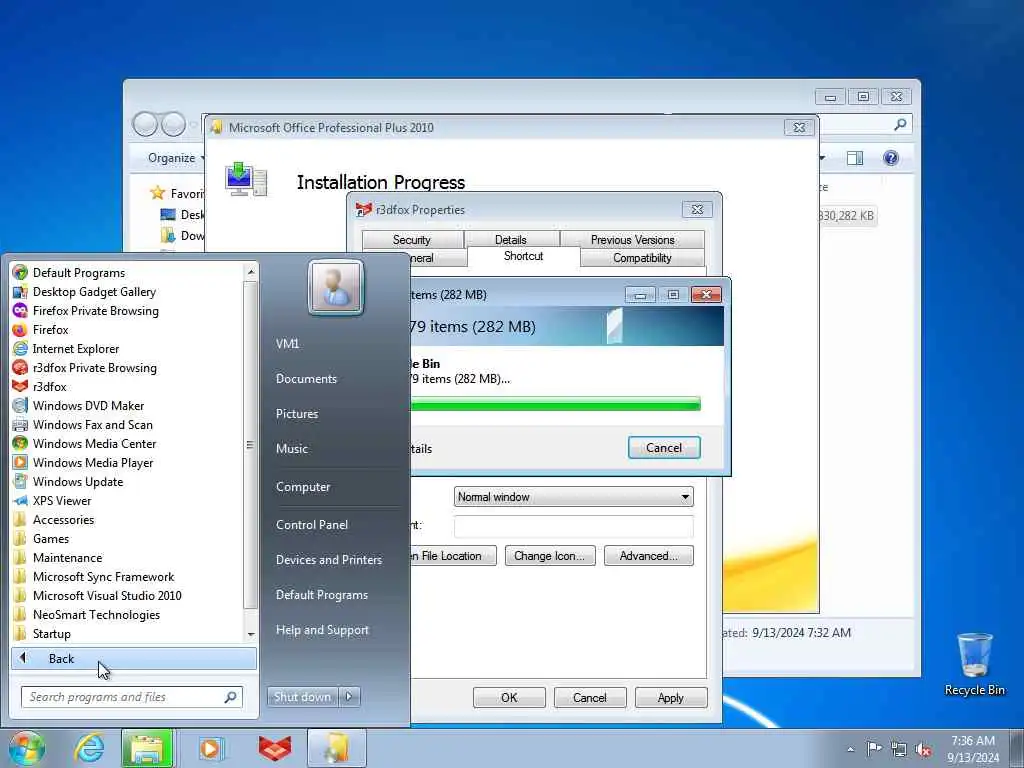
Task: Click the Search programs and files box
Action: 132,697
